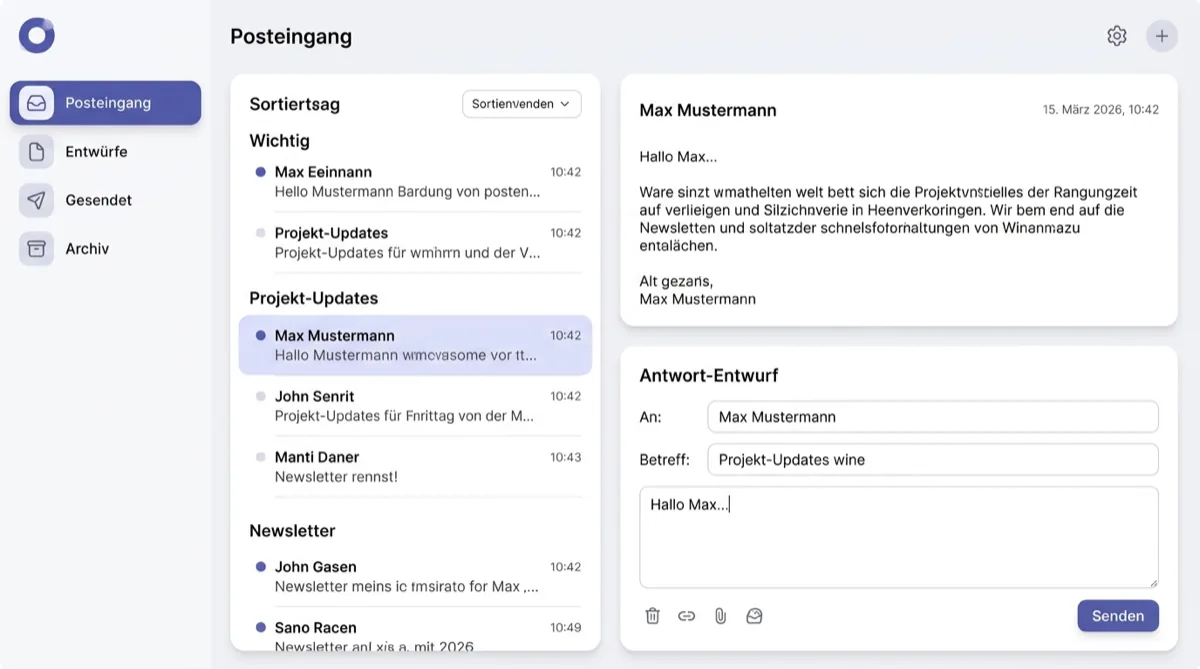Click the An recipient field
This screenshot has height=669, width=1200.
(x=933, y=417)
